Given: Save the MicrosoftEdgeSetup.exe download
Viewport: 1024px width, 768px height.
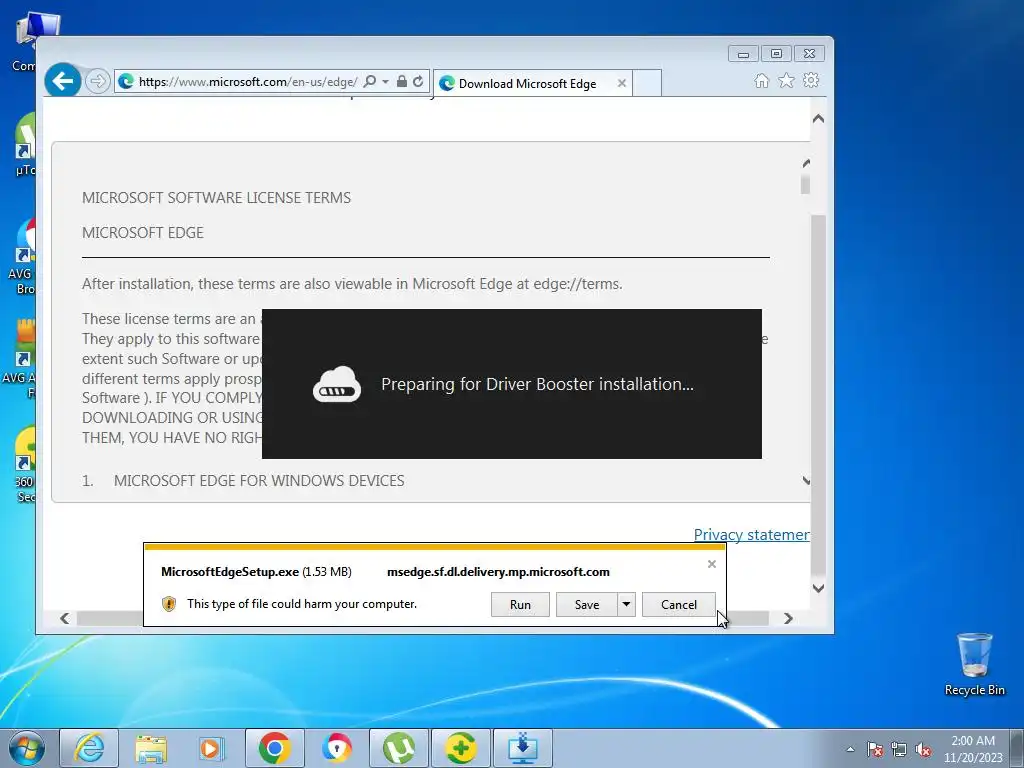Looking at the screenshot, I should pyautogui.click(x=586, y=605).
